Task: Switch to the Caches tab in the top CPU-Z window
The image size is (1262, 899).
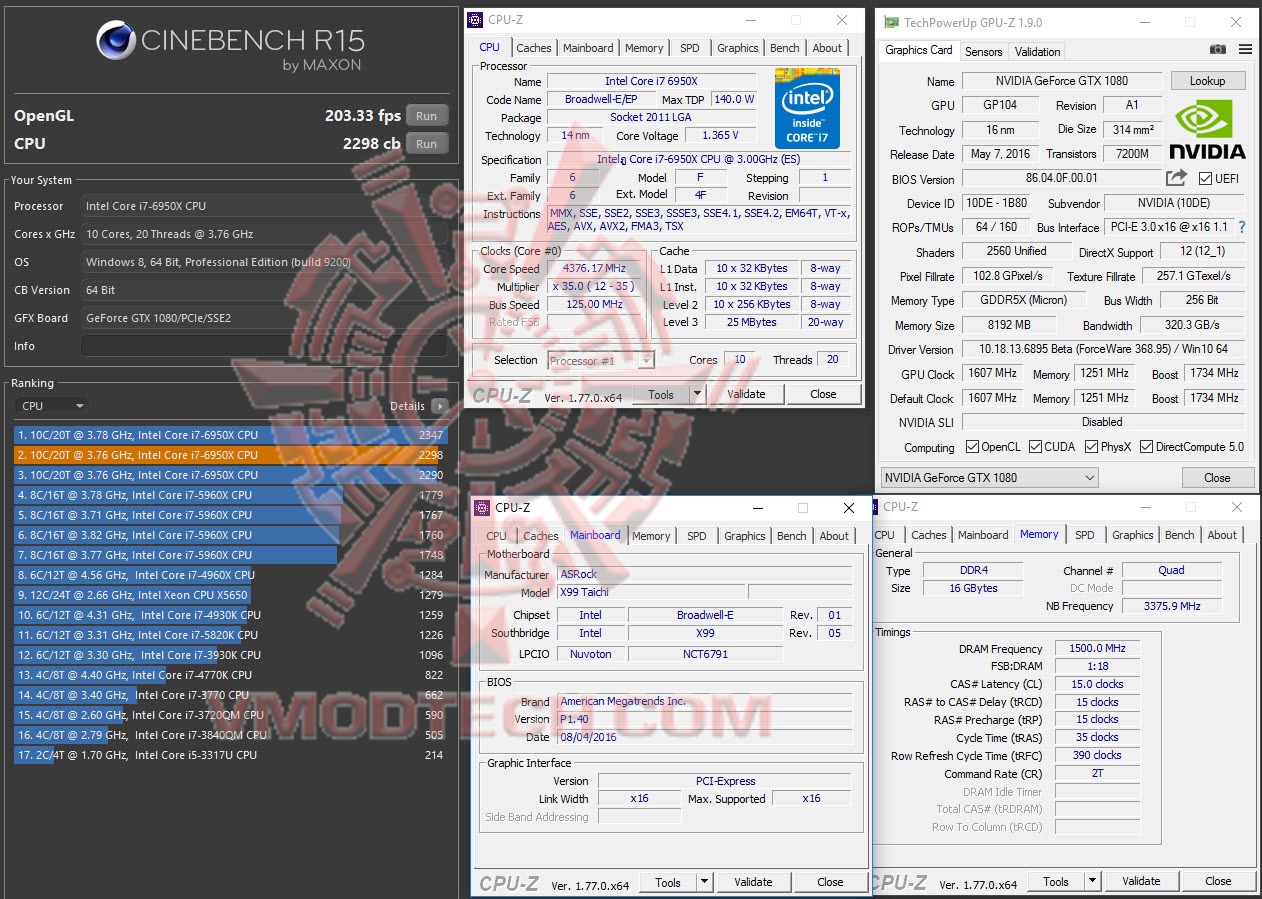Action: [533, 48]
